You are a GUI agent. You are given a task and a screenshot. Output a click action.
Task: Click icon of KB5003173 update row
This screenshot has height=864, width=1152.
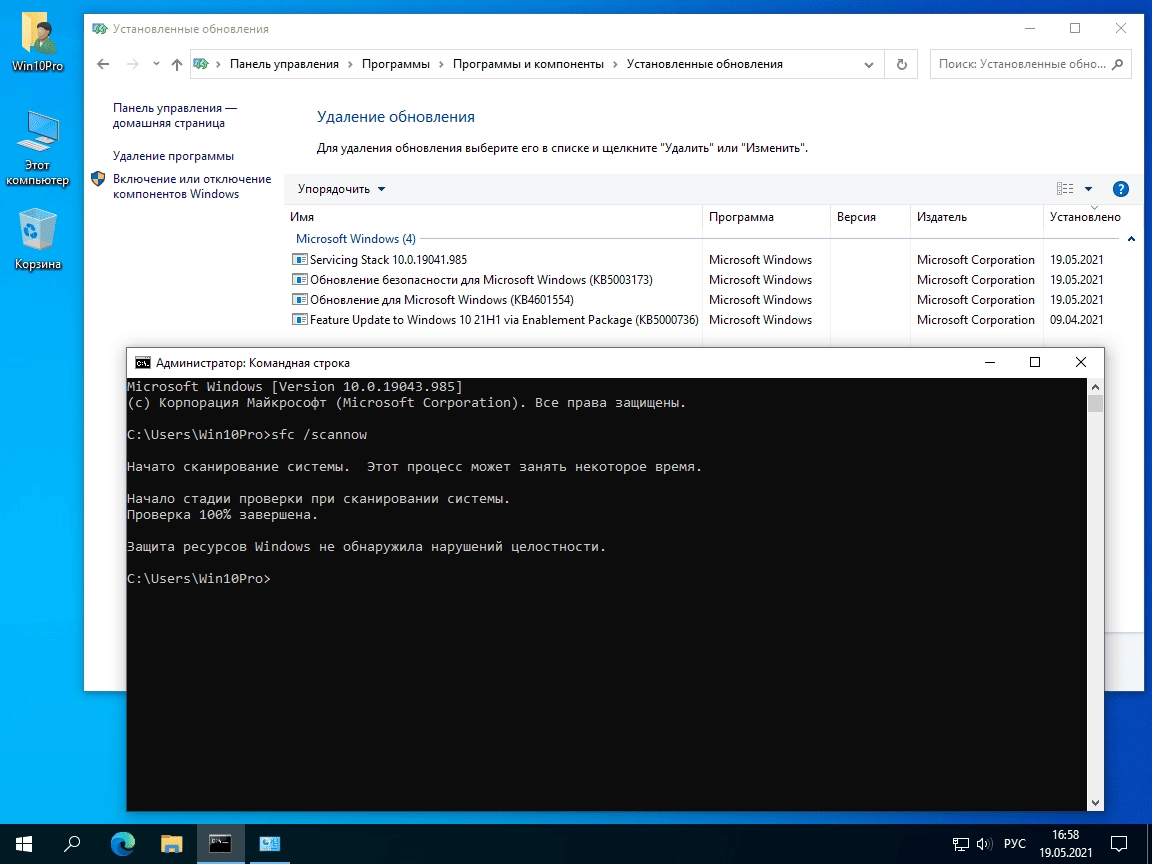[x=299, y=279]
